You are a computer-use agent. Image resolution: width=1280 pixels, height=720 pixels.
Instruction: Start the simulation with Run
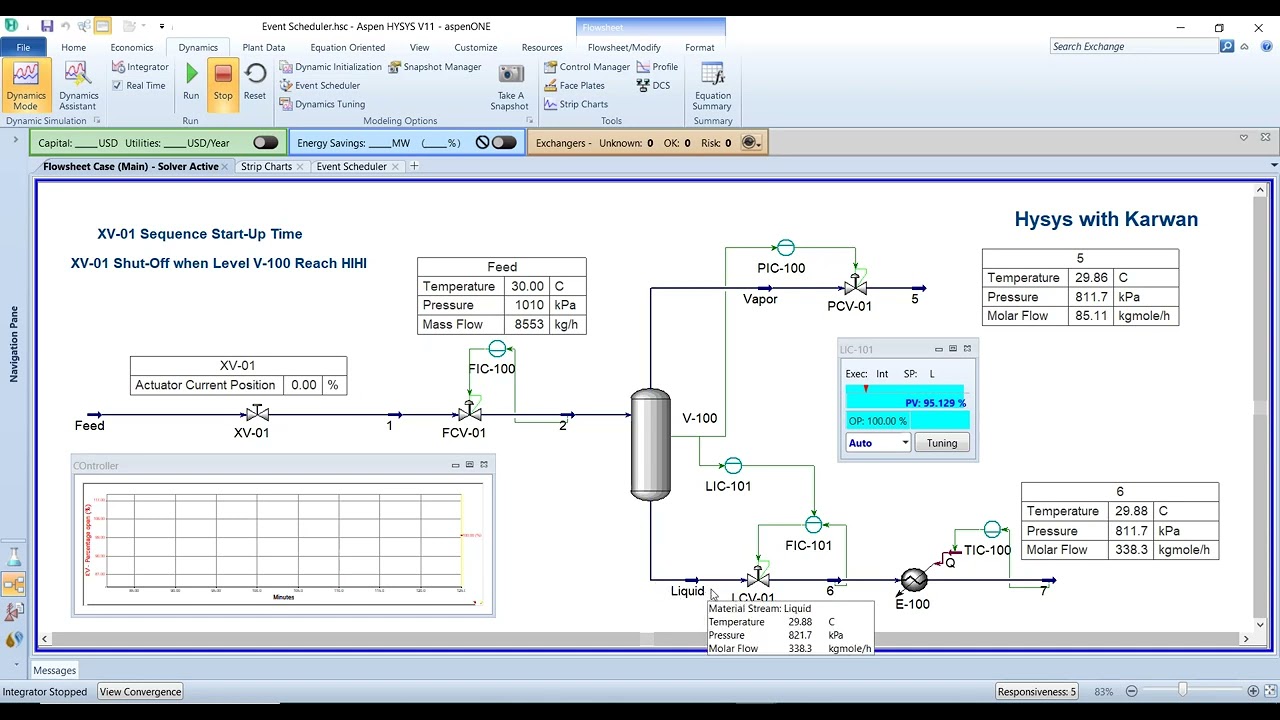(x=191, y=81)
